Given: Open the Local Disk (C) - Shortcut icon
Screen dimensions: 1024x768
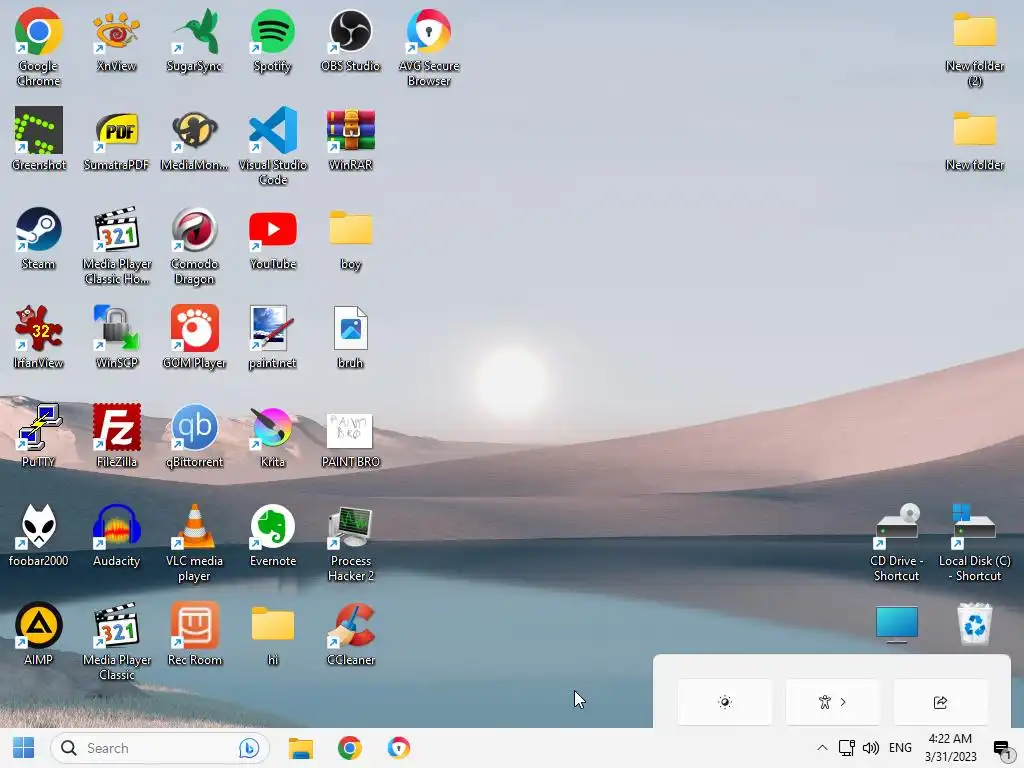Looking at the screenshot, I should click(974, 542).
